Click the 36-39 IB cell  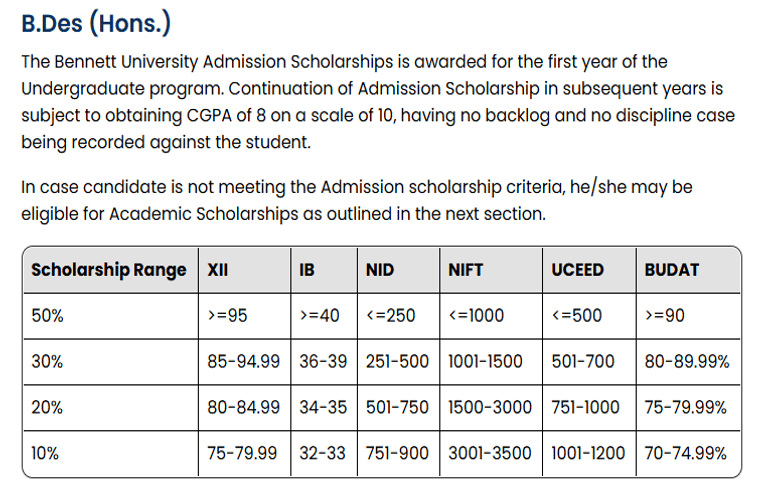coord(322,362)
